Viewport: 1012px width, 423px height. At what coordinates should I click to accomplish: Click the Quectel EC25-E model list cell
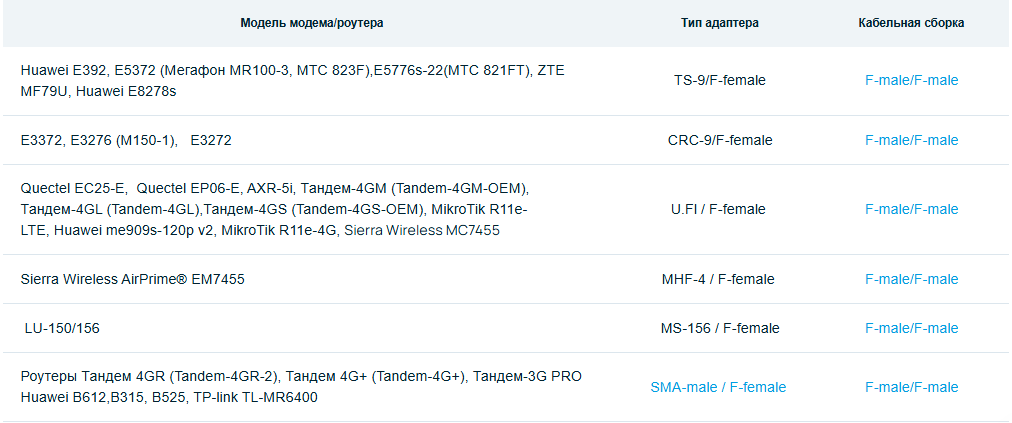click(274, 209)
